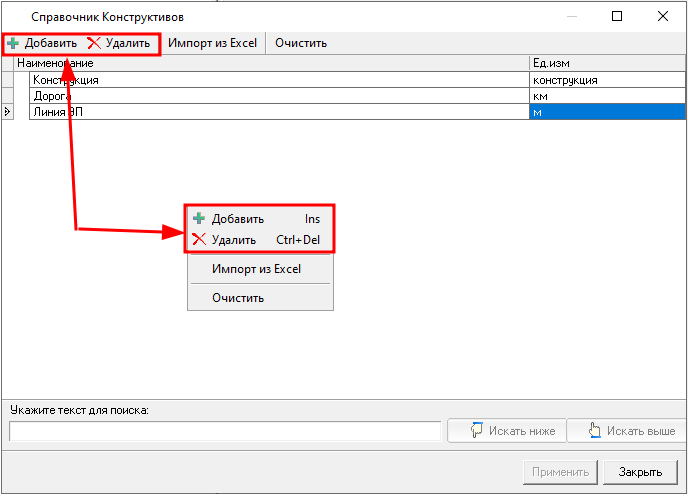Sort by the Наименование column header
The width and height of the screenshot is (688, 494).
point(270,63)
